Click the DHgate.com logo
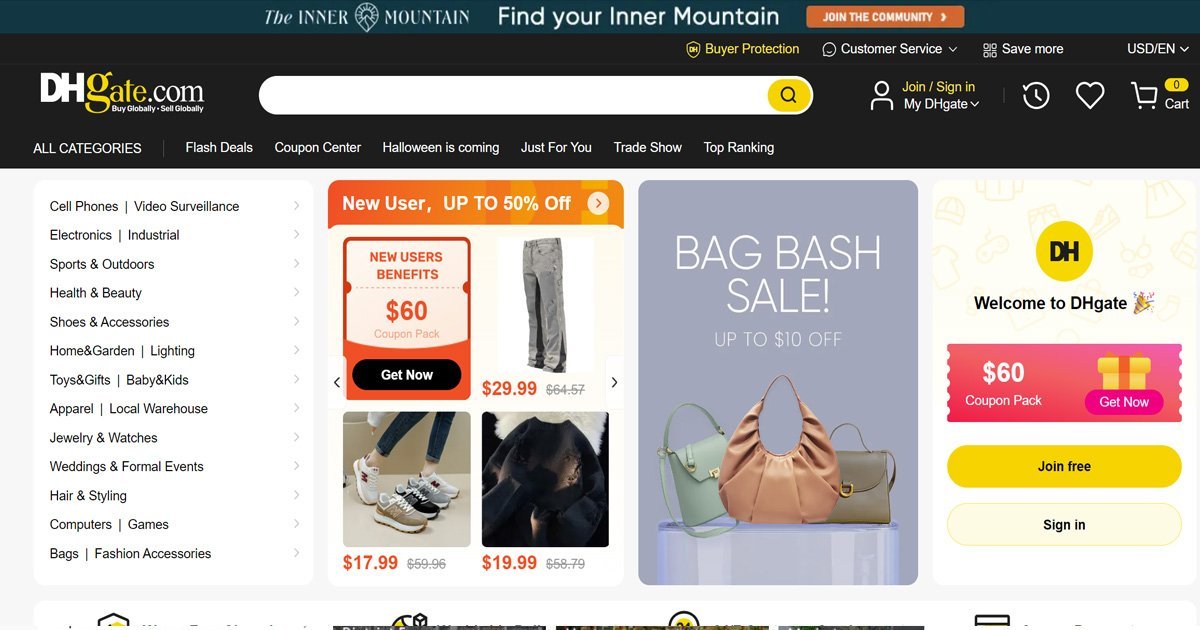The width and height of the screenshot is (1200, 630). (122, 93)
